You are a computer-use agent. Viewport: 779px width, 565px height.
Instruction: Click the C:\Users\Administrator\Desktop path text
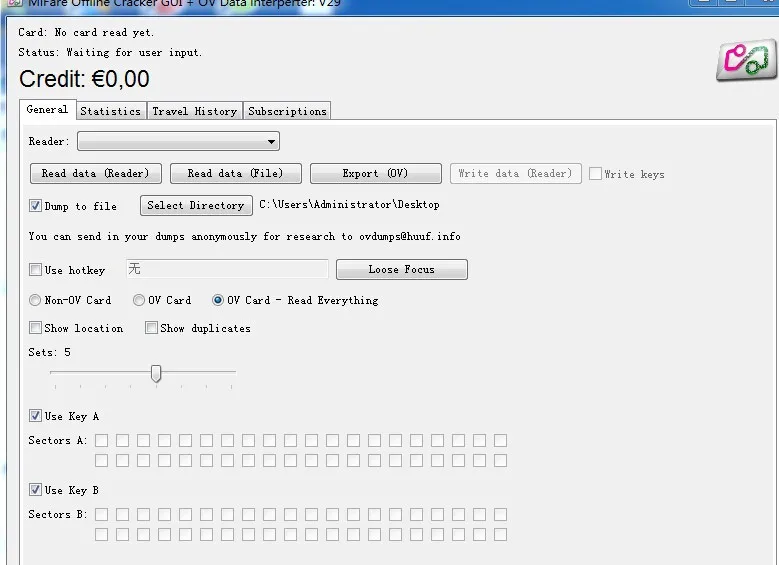coord(349,204)
